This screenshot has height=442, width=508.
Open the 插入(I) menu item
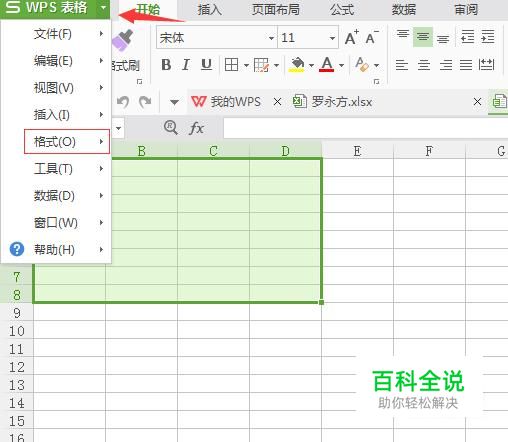coord(56,115)
